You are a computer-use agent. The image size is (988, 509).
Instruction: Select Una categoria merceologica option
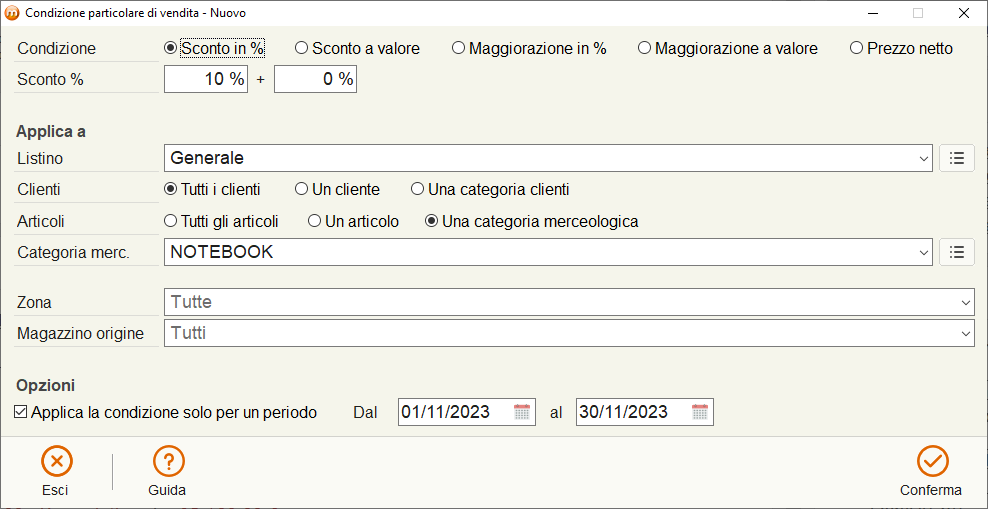532,221
